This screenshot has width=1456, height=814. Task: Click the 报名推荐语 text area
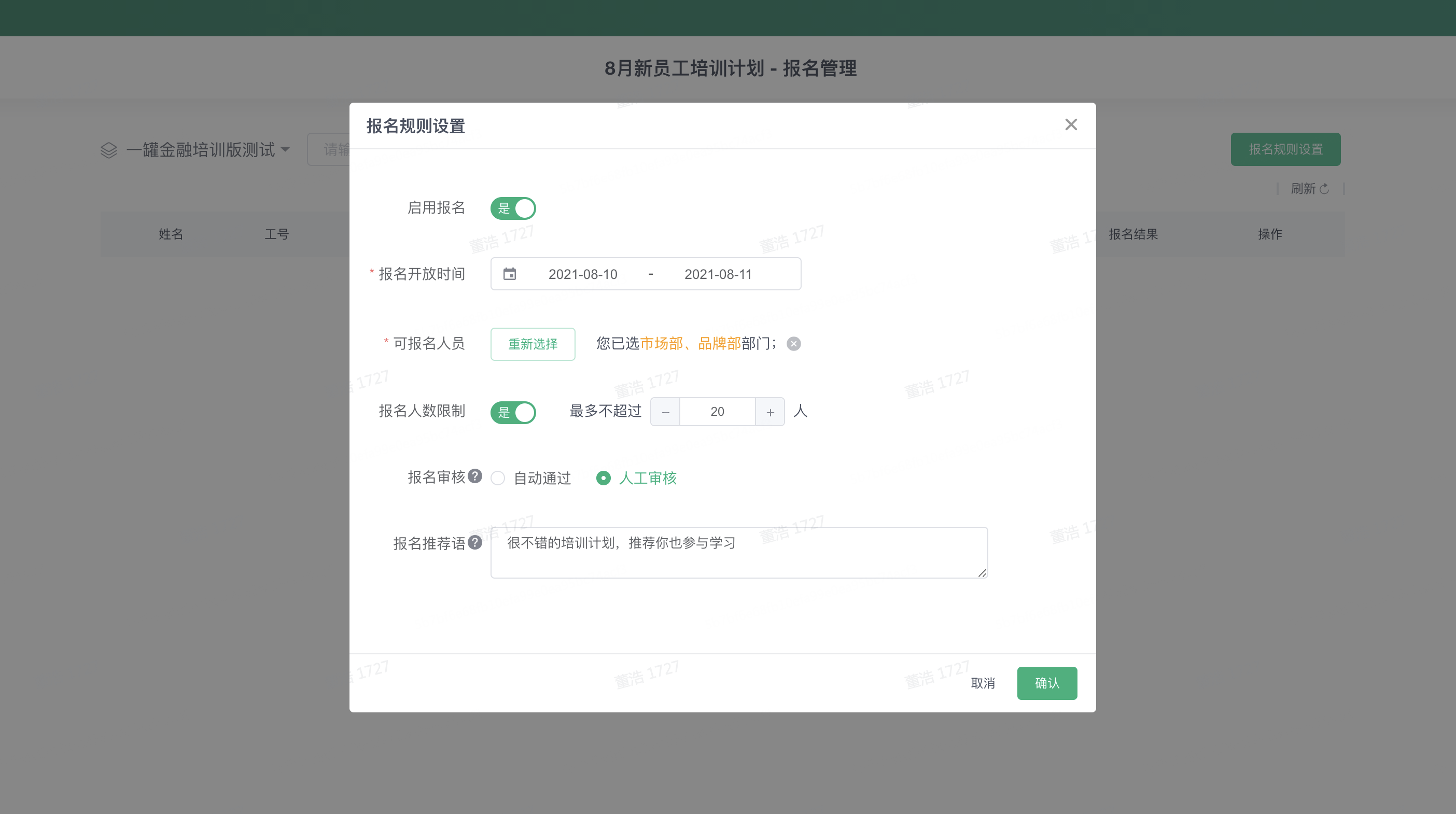tap(739, 552)
